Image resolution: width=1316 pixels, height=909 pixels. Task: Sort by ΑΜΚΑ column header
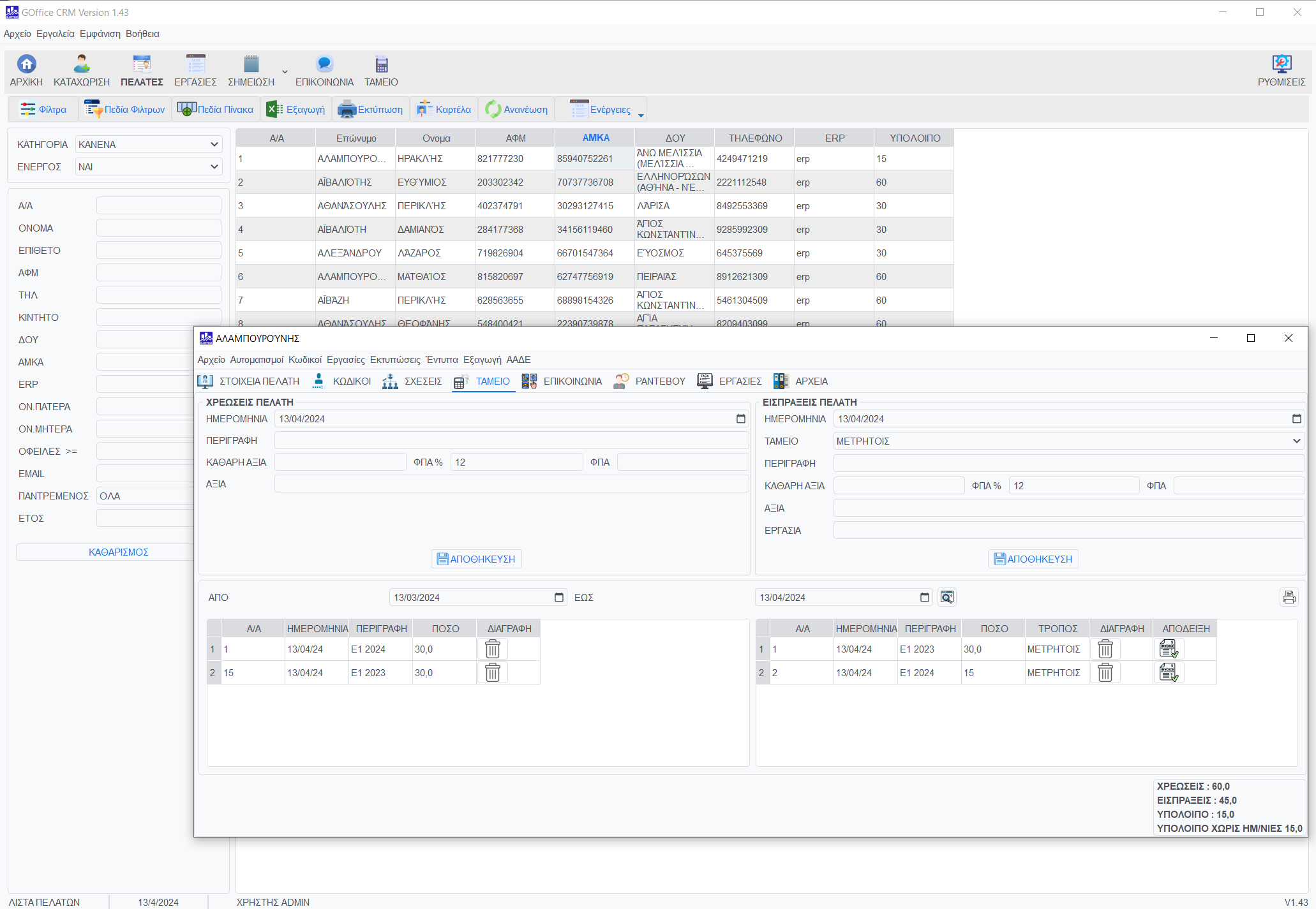coord(595,138)
